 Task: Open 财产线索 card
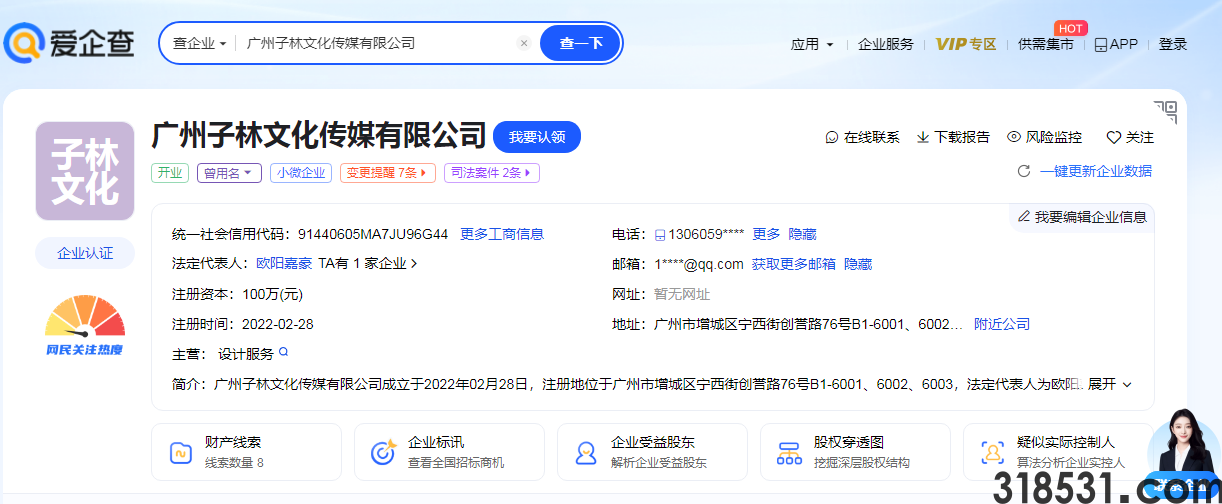246,452
